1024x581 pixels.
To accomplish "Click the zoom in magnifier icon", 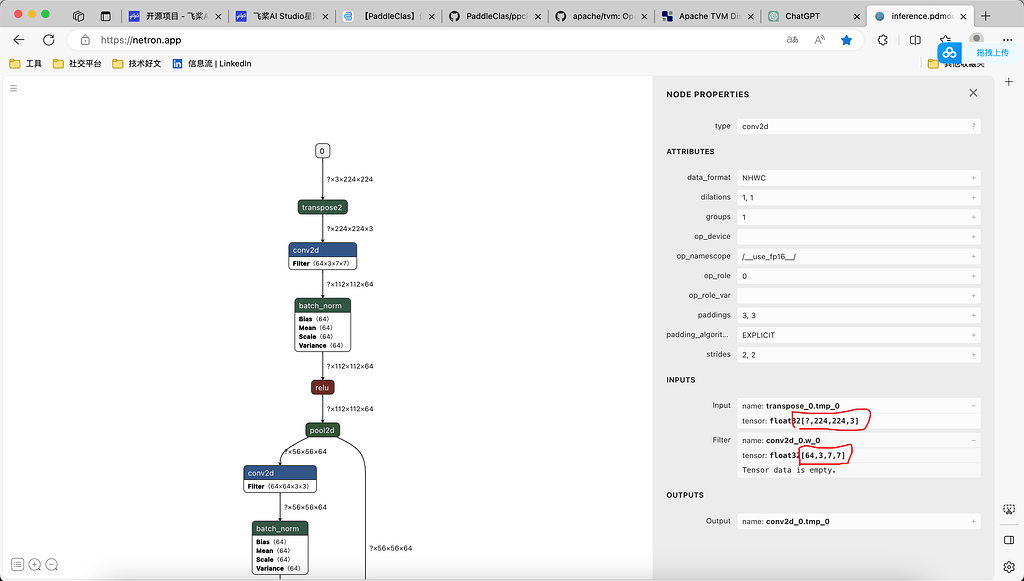I will pos(35,564).
